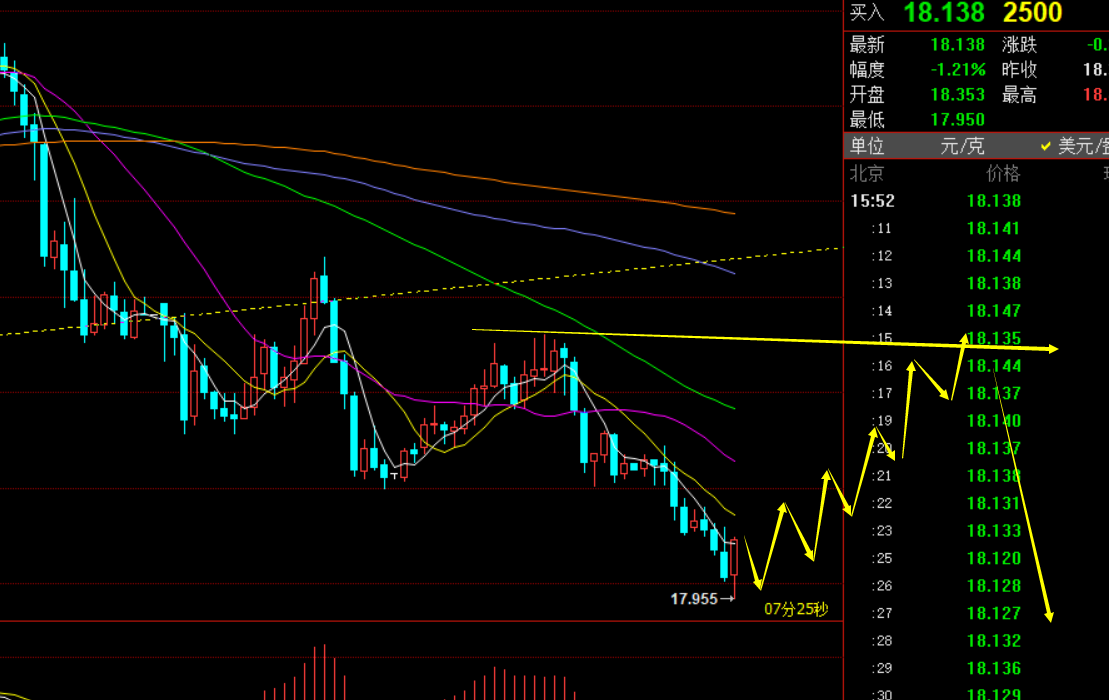Select the 元/克 unit option
This screenshot has height=700, width=1109.
(x=962, y=146)
